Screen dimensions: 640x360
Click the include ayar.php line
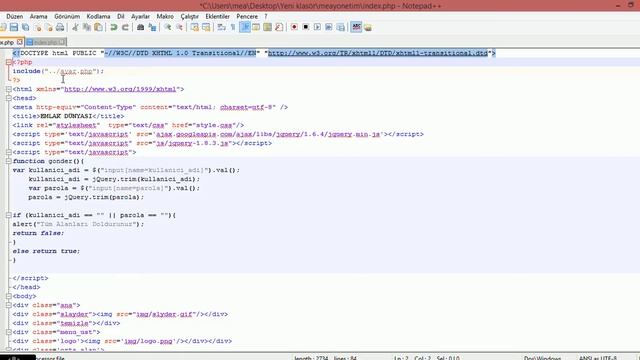pos(58,71)
